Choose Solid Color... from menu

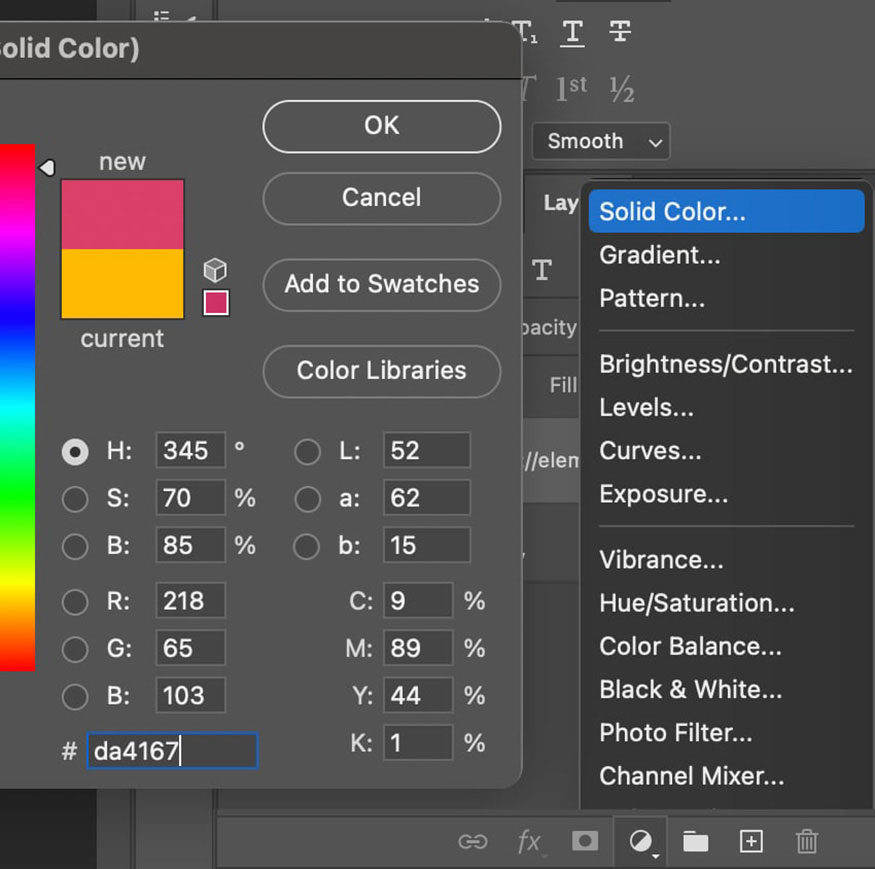click(x=726, y=212)
